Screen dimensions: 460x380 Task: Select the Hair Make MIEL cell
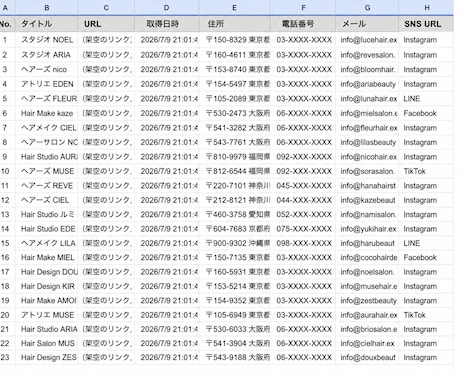pyautogui.click(x=47, y=258)
